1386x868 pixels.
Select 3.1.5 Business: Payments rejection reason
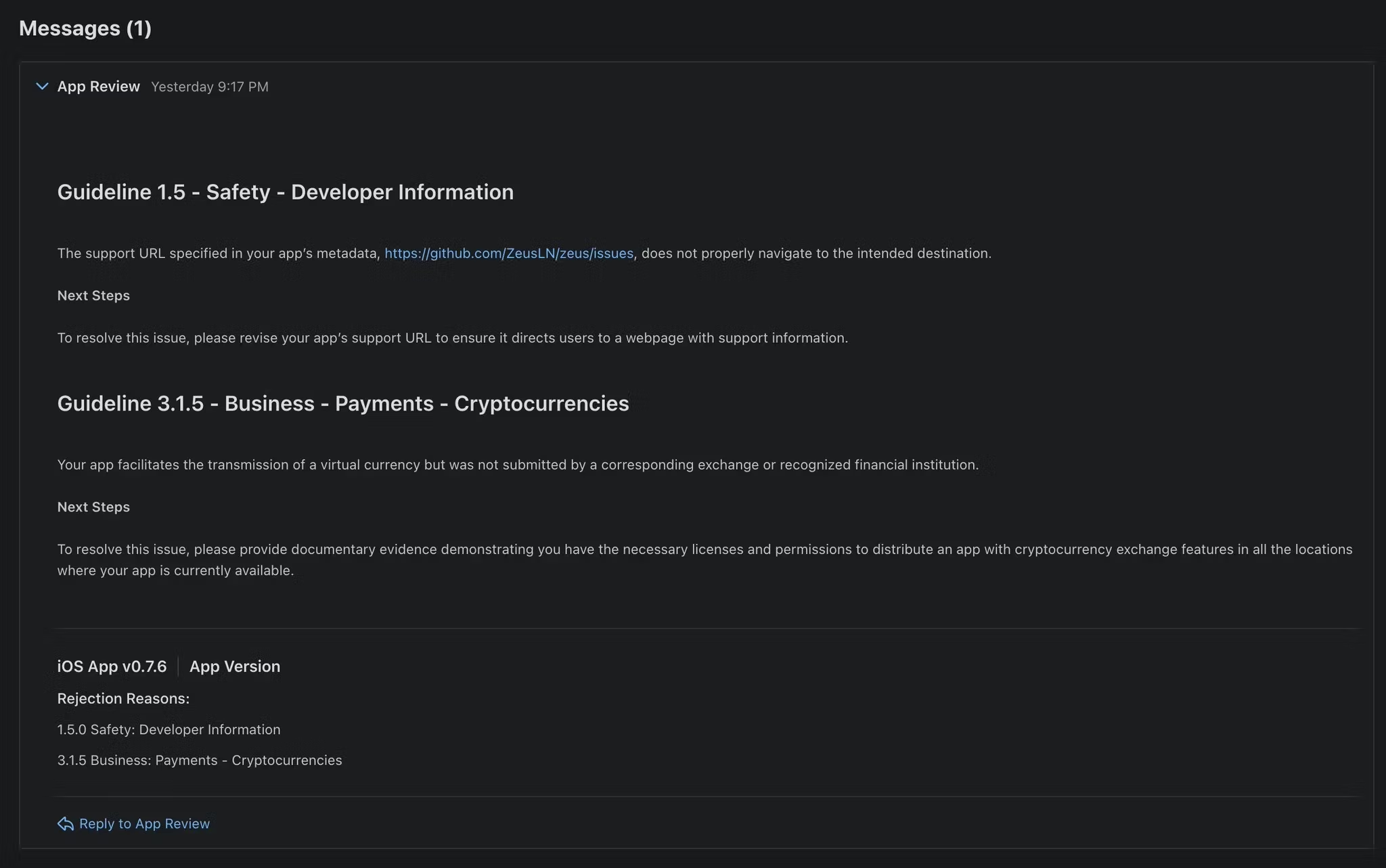(199, 760)
